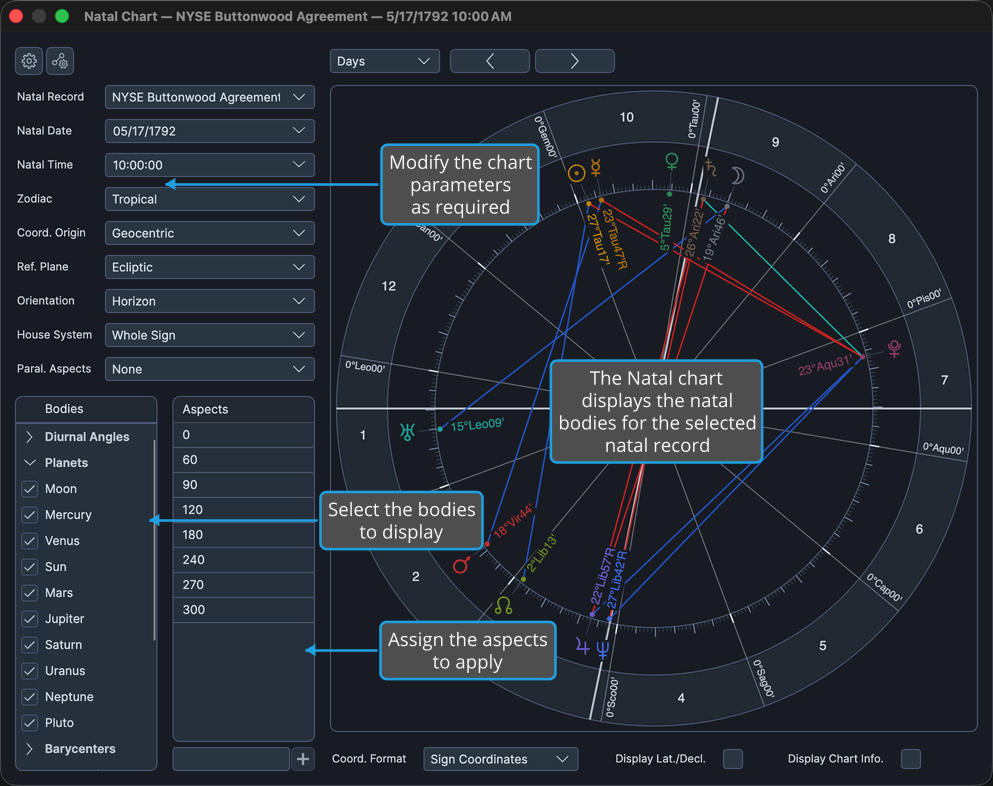Select the Sun glyph on chart

click(x=576, y=173)
